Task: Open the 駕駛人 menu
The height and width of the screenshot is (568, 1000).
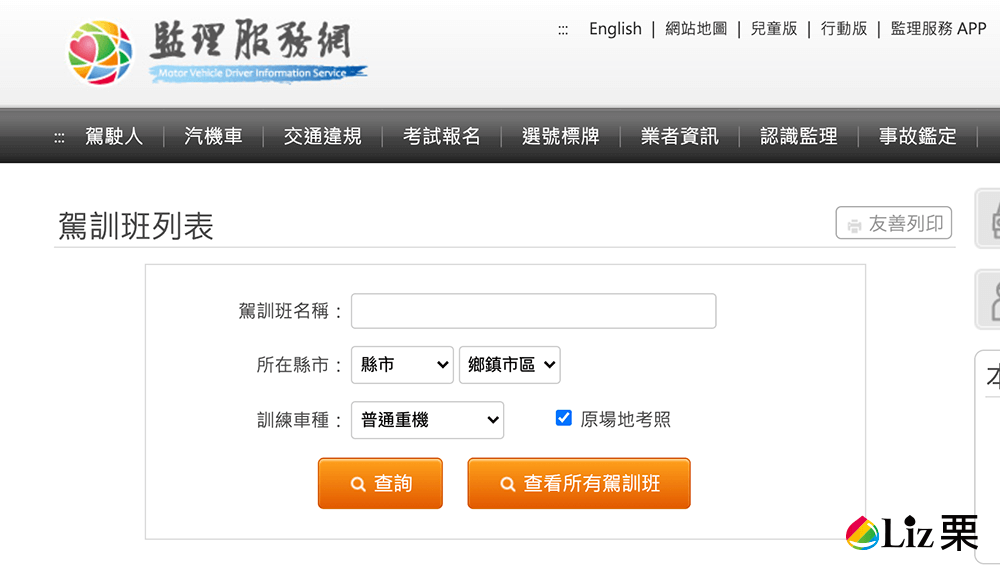Action: (x=114, y=136)
